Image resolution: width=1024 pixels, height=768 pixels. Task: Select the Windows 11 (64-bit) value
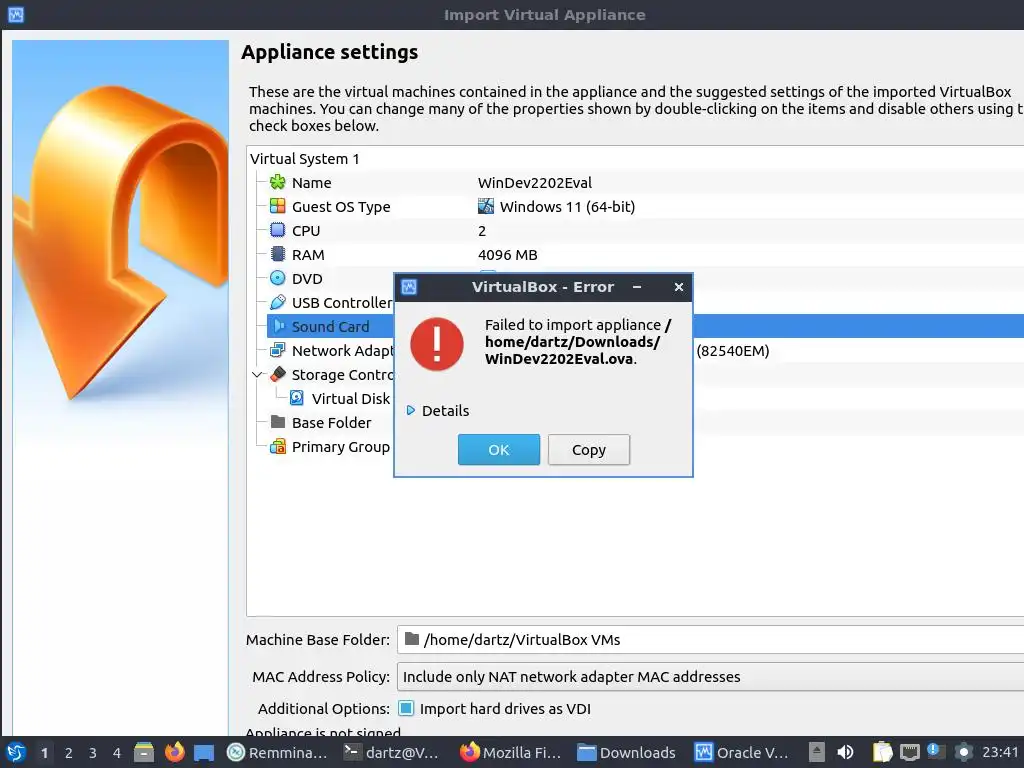[567, 206]
